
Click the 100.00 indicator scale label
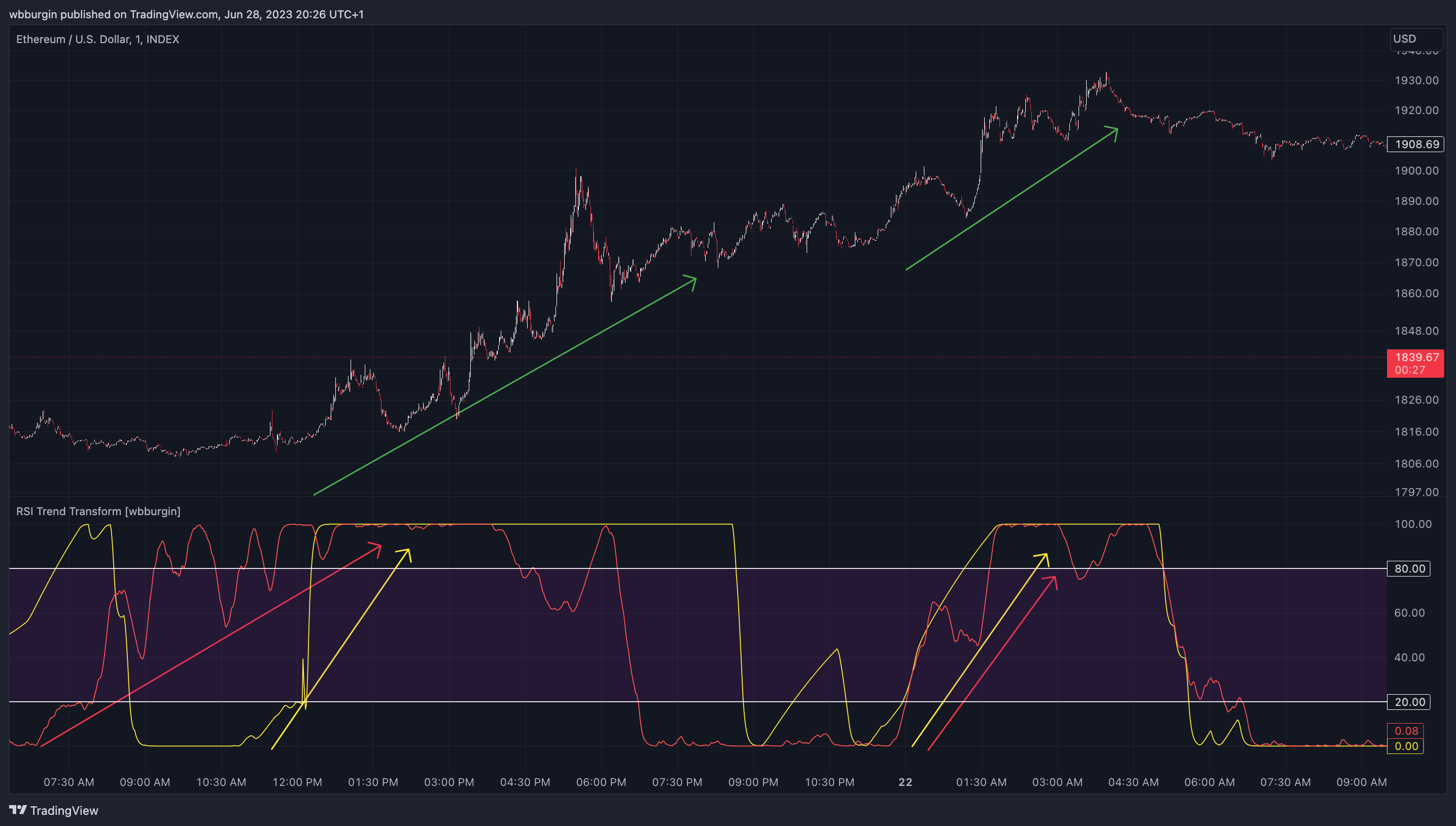[x=1413, y=524]
